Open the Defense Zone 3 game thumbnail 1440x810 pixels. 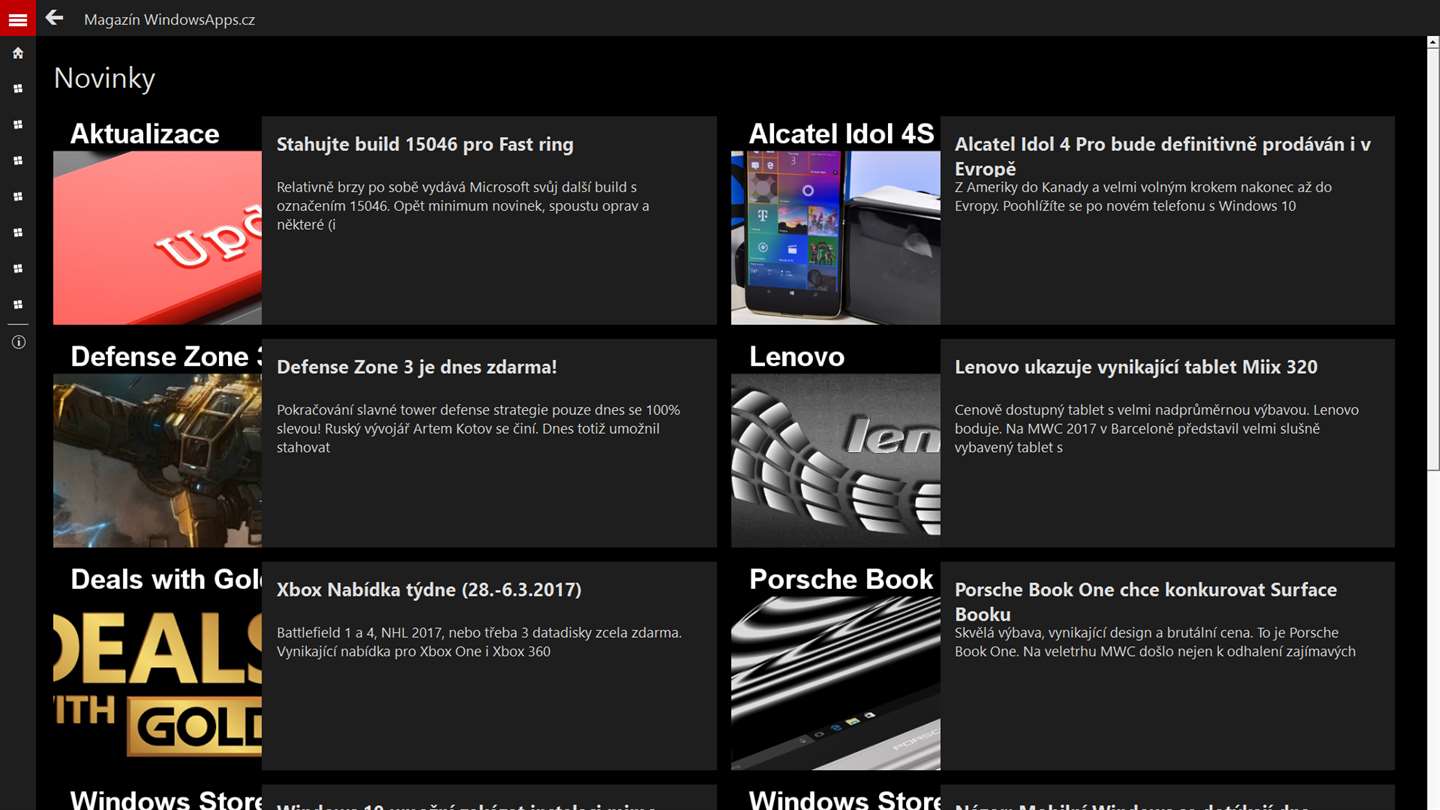157,461
